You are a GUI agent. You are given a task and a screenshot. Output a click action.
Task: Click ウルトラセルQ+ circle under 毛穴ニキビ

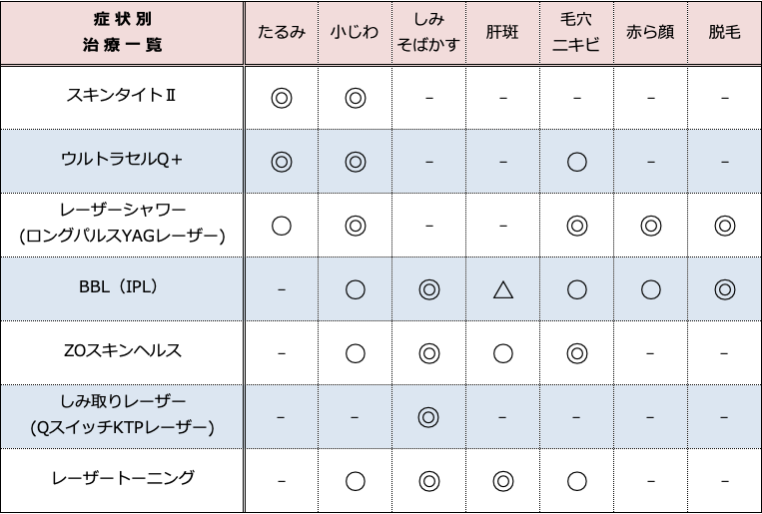(x=576, y=161)
